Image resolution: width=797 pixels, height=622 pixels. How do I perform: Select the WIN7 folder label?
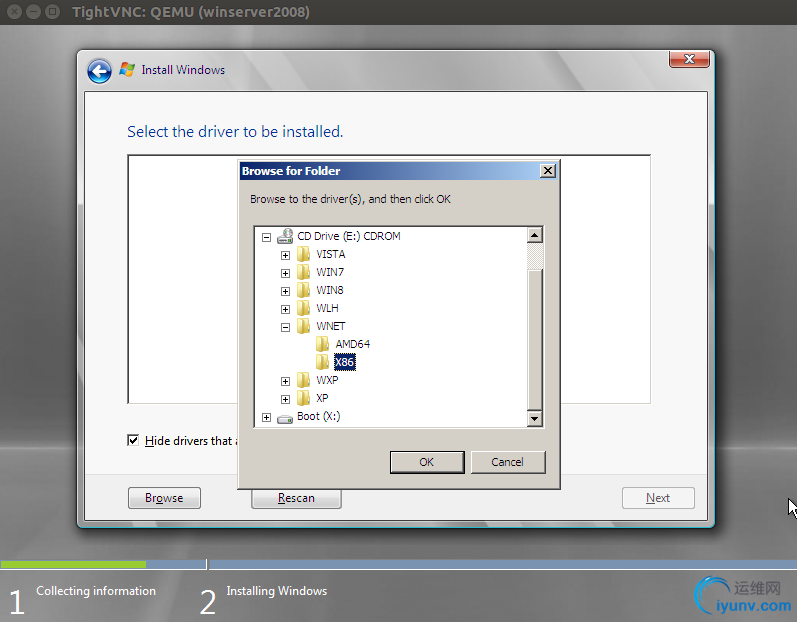pos(330,272)
